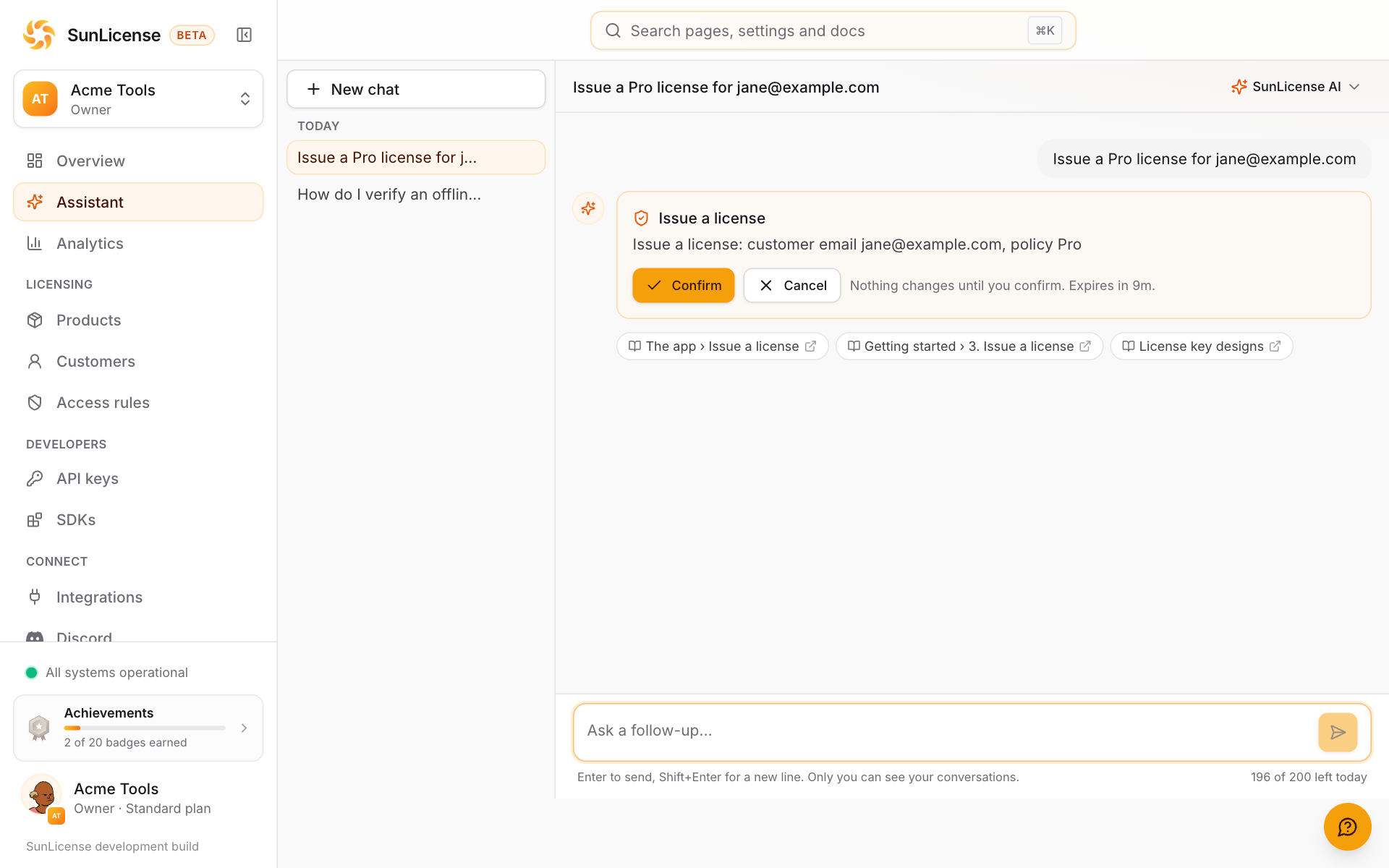Click the Achievements badge medal icon
Viewport: 1389px width, 868px height.
click(x=39, y=728)
